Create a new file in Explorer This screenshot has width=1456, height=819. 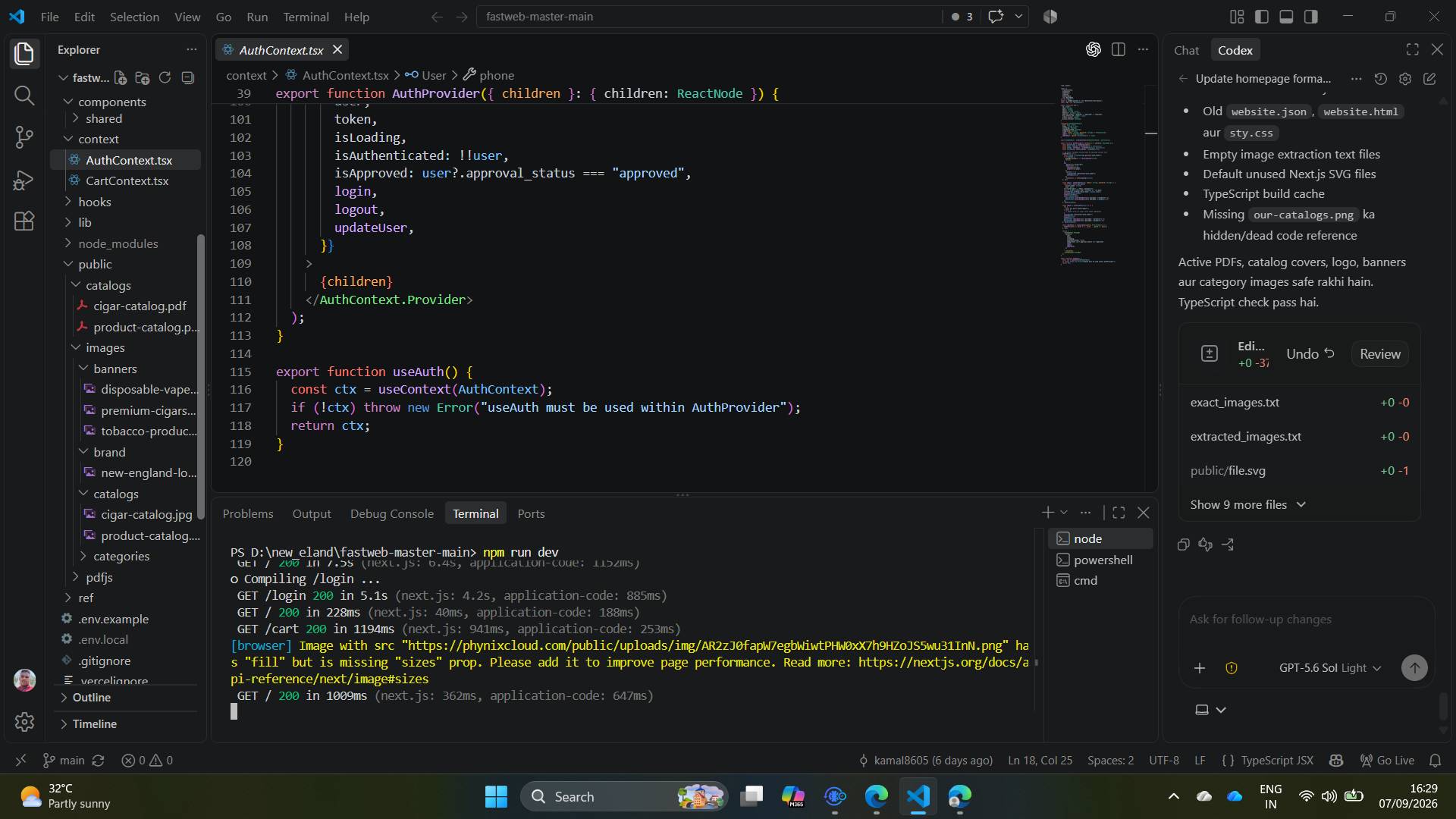[x=121, y=77]
